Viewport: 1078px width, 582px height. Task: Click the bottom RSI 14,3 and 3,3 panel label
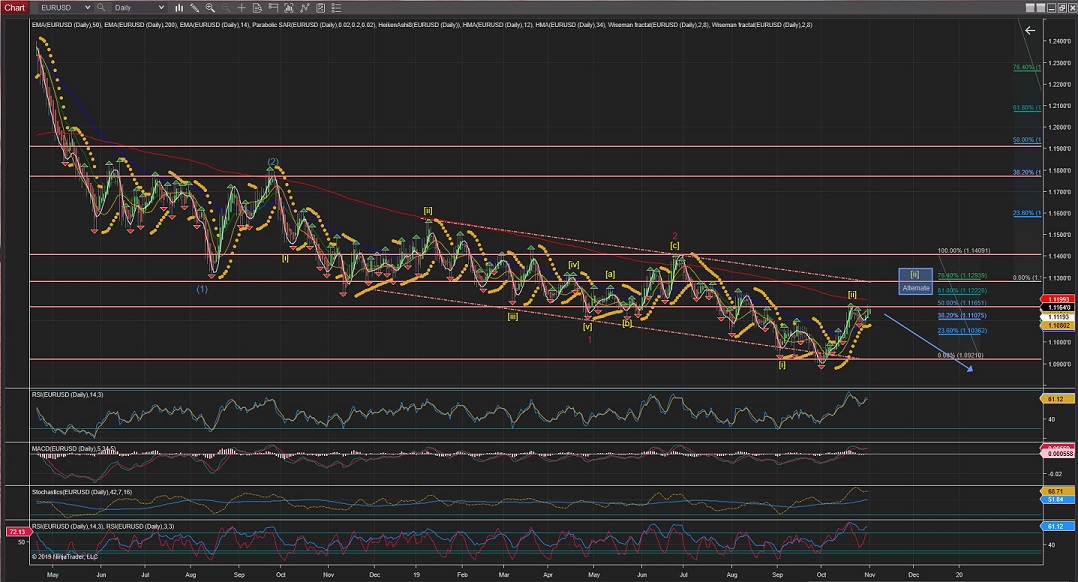point(102,526)
